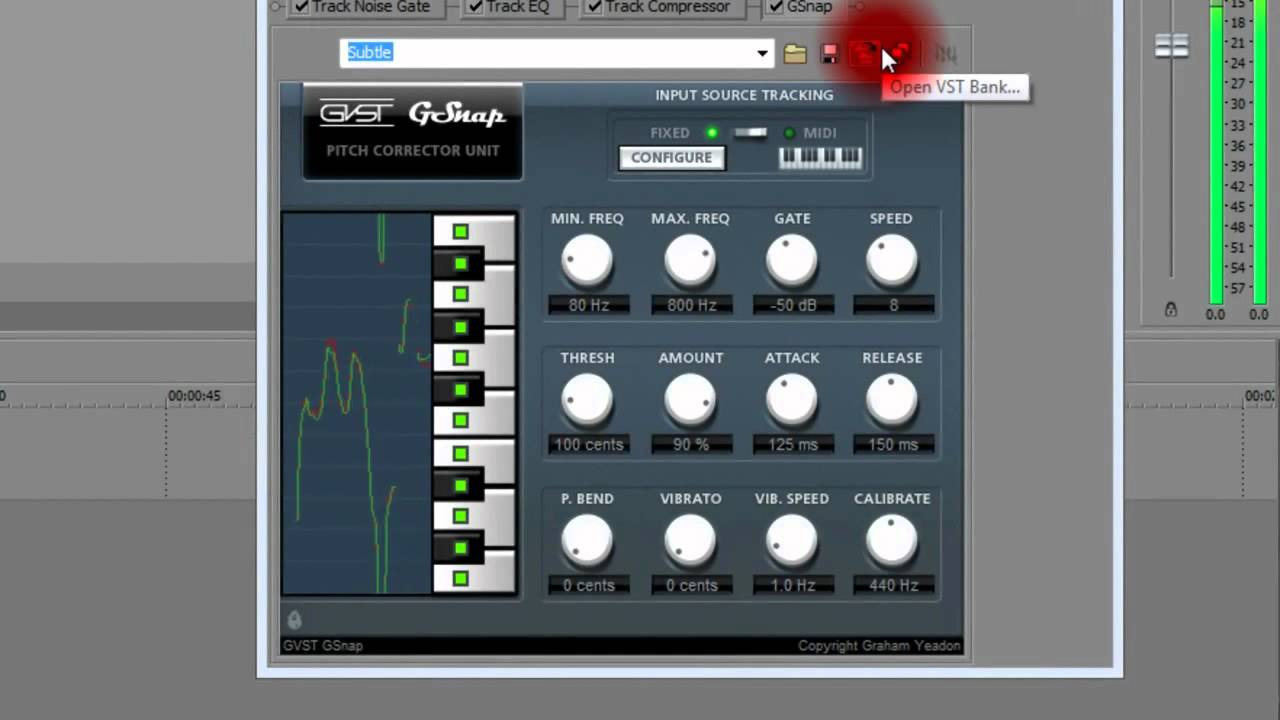Click the small icon above GVST GSnap footer
The height and width of the screenshot is (720, 1280).
click(x=294, y=619)
